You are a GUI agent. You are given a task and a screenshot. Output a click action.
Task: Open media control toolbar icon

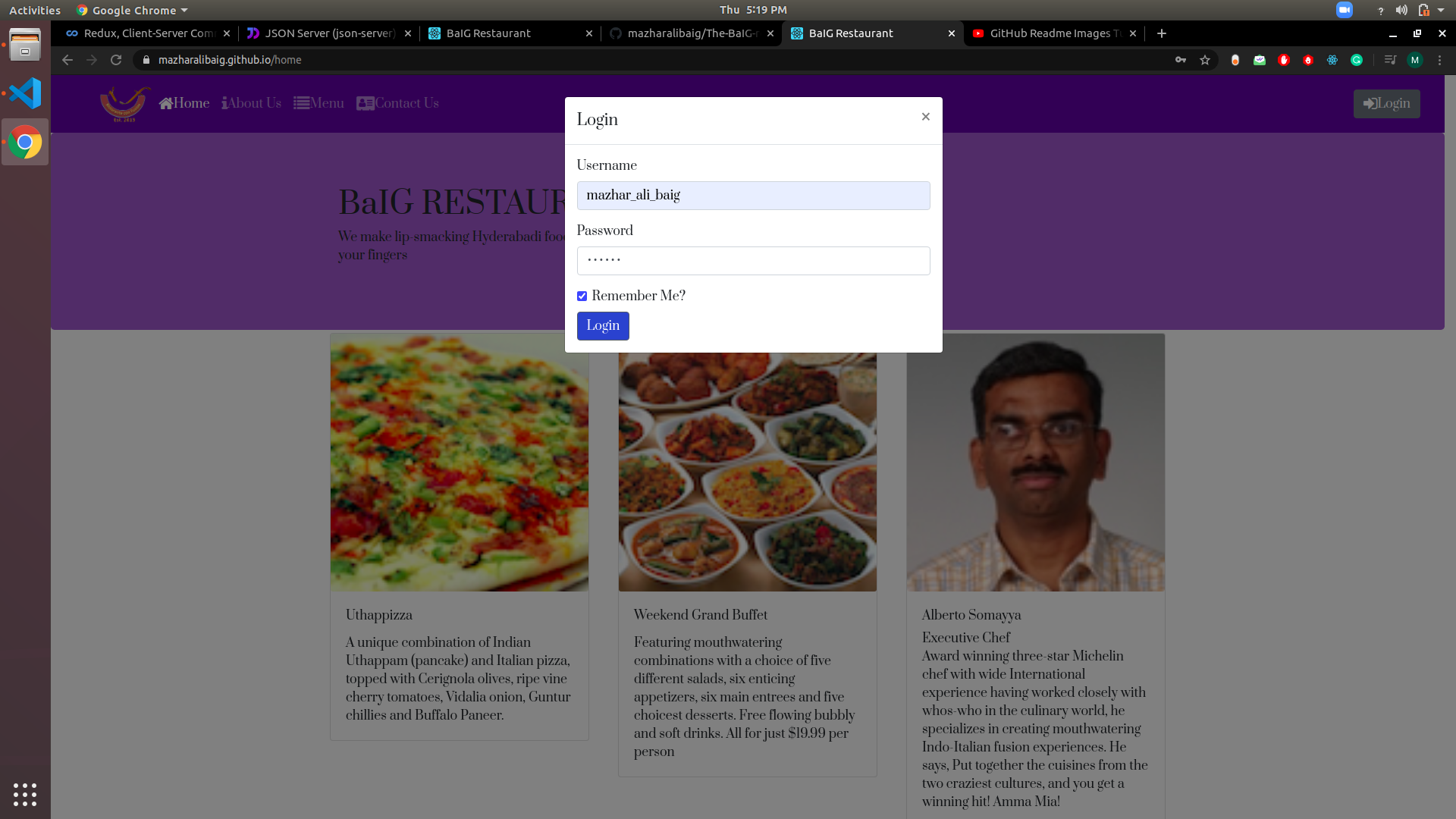click(1389, 60)
